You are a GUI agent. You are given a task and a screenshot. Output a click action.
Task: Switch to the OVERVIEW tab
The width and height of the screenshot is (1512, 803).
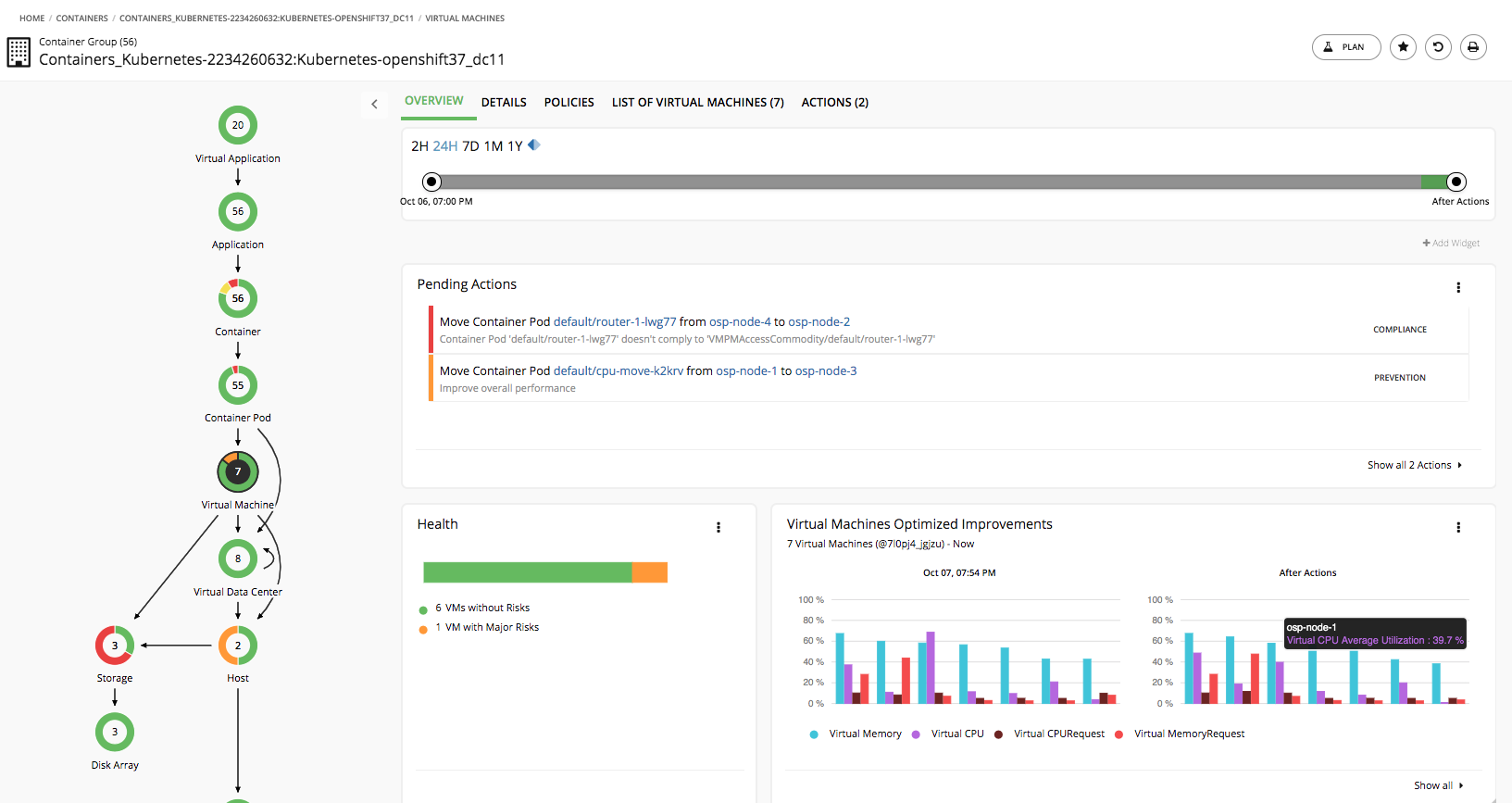coord(434,101)
